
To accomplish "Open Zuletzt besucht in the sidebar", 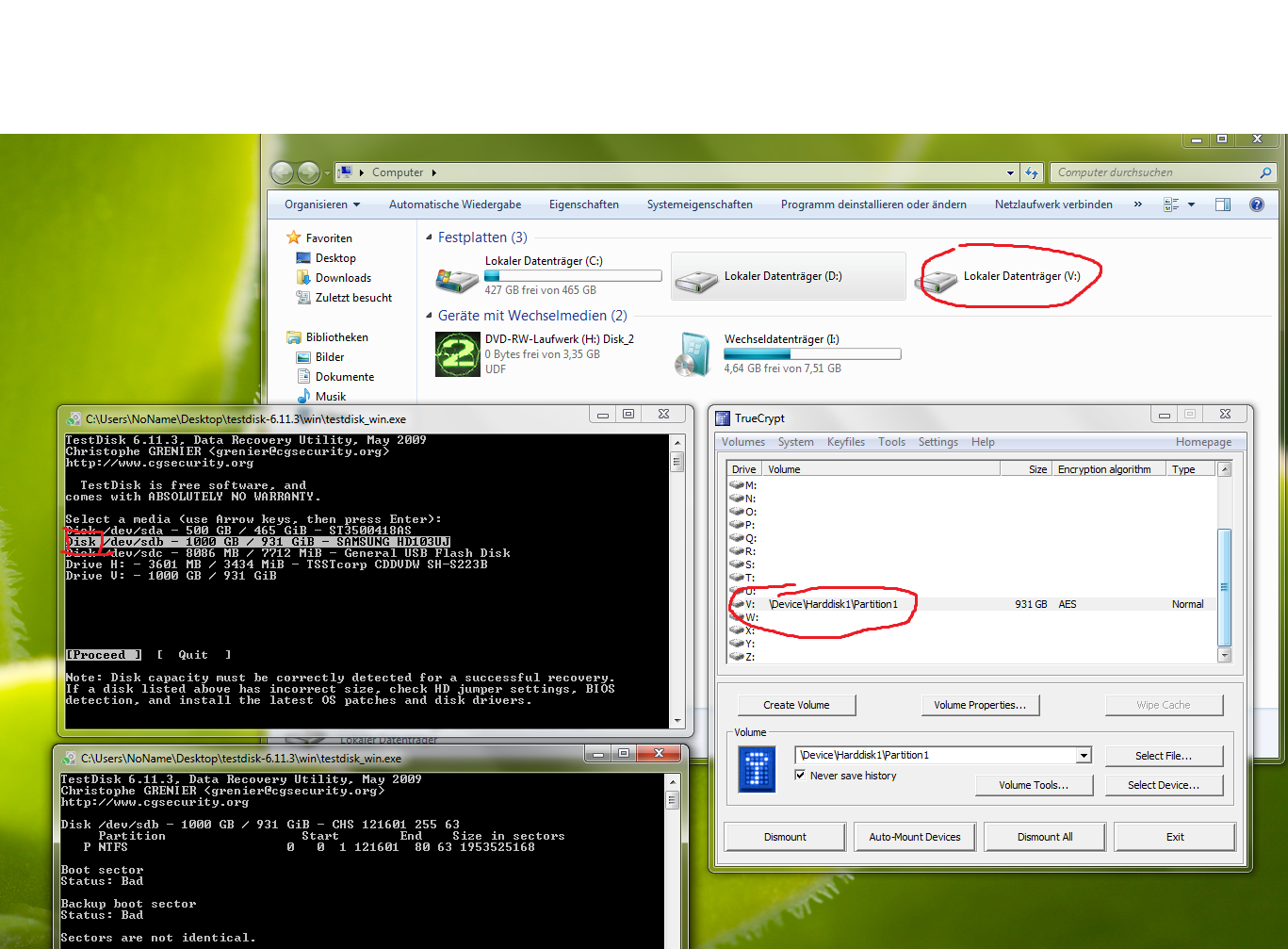I will click(344, 298).
